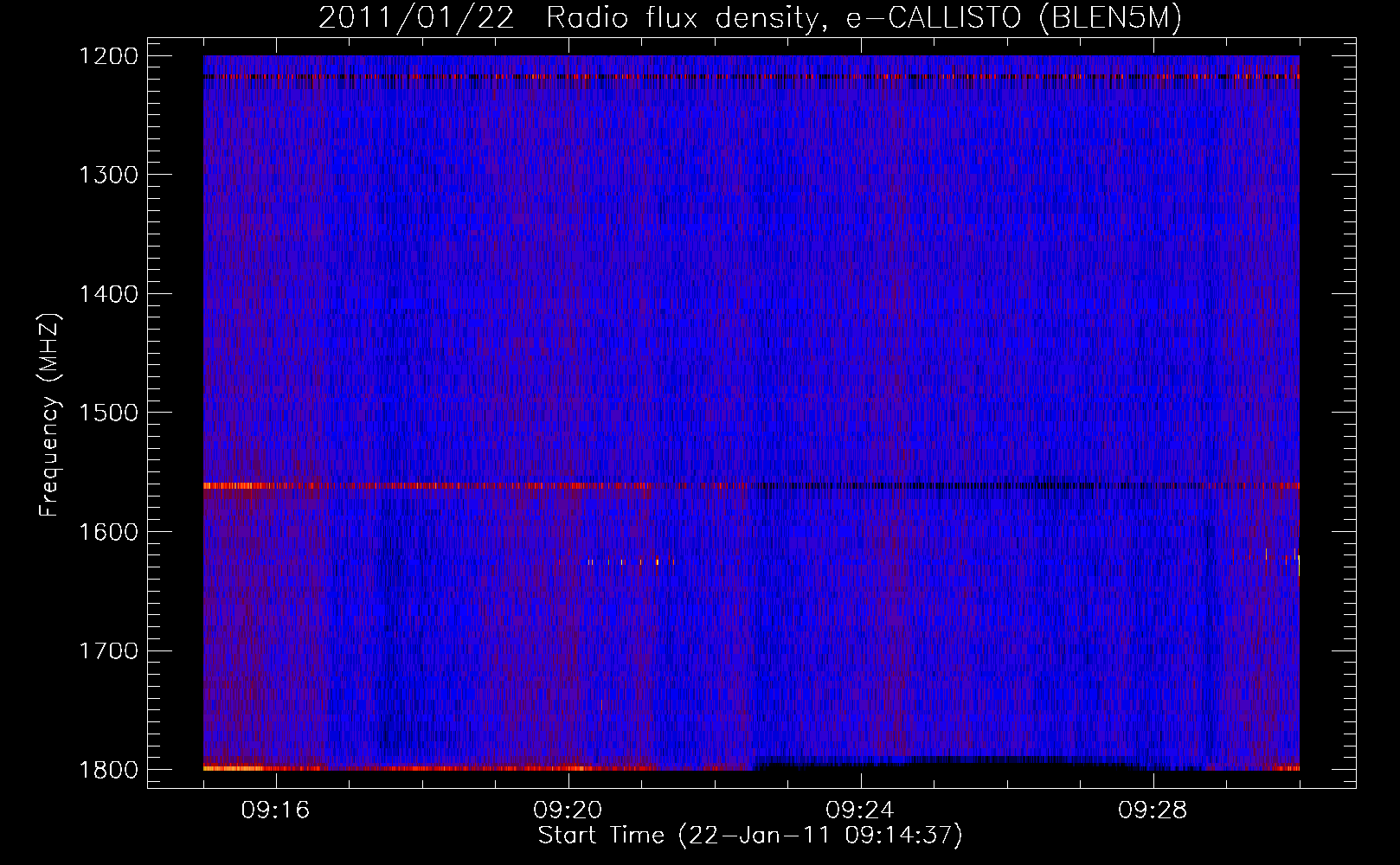Click the 1400 frequency tick label
Screen dimensions: 1400x865
coord(109,294)
